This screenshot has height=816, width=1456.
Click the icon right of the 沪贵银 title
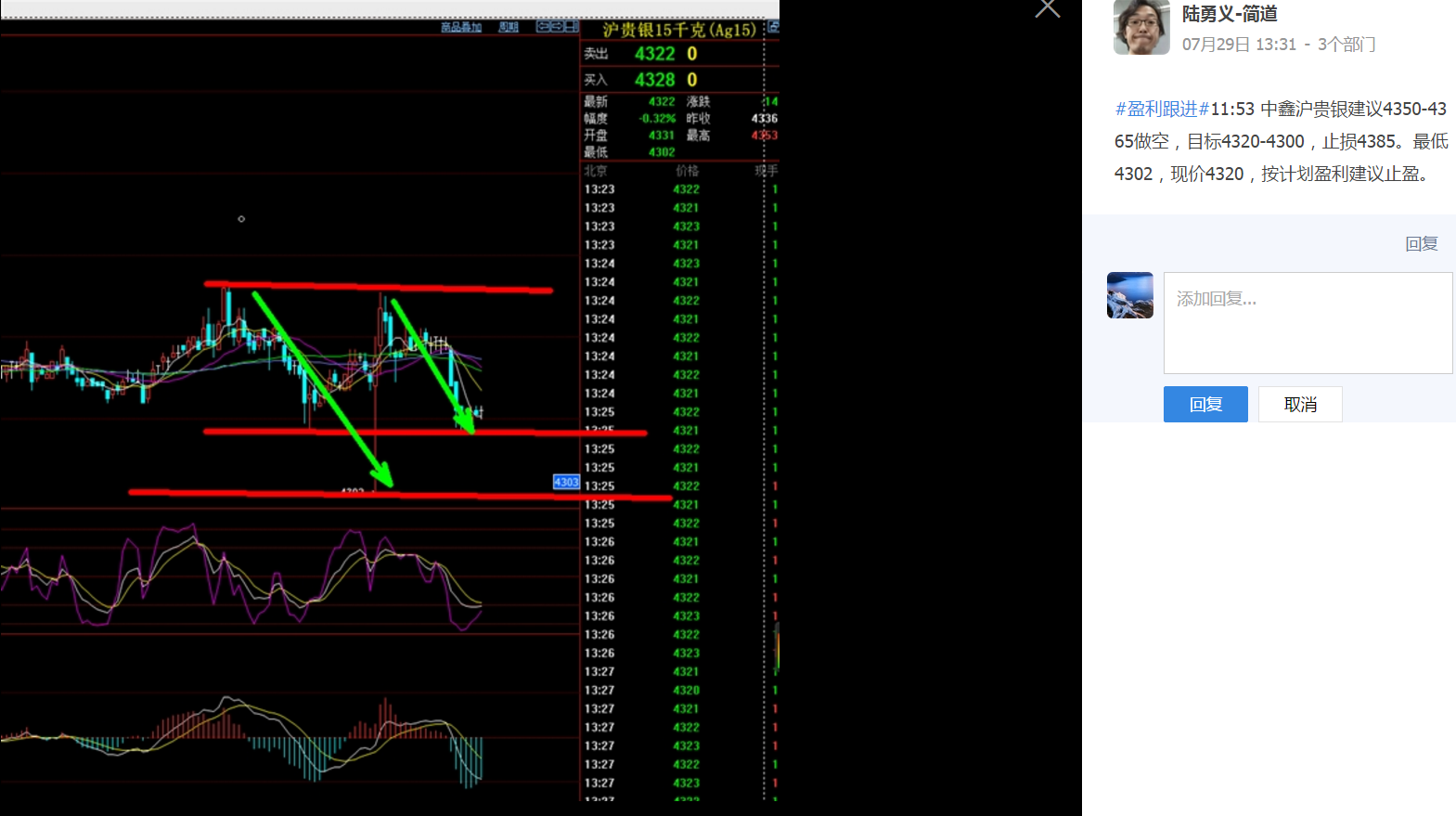pos(773,28)
